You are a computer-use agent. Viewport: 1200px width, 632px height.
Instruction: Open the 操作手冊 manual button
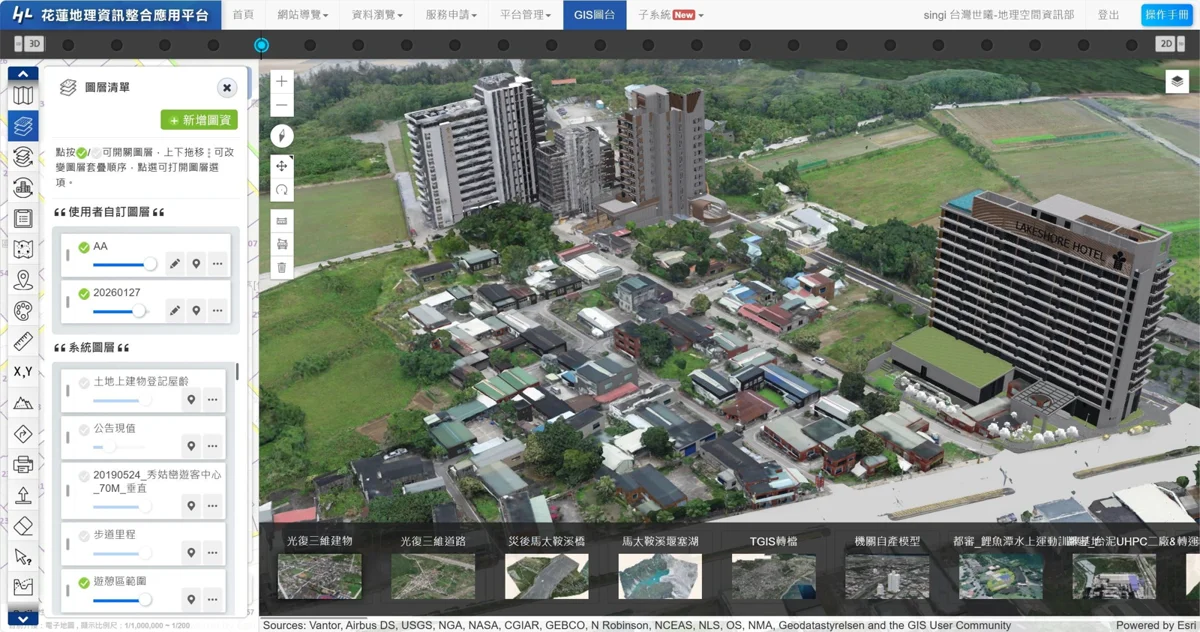pyautogui.click(x=1166, y=15)
